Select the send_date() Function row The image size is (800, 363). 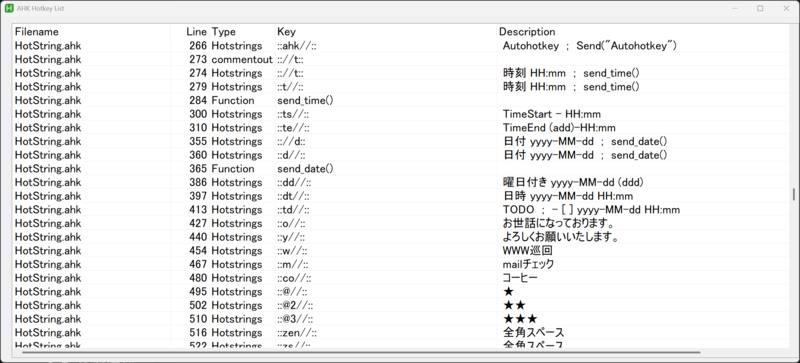pos(401,168)
